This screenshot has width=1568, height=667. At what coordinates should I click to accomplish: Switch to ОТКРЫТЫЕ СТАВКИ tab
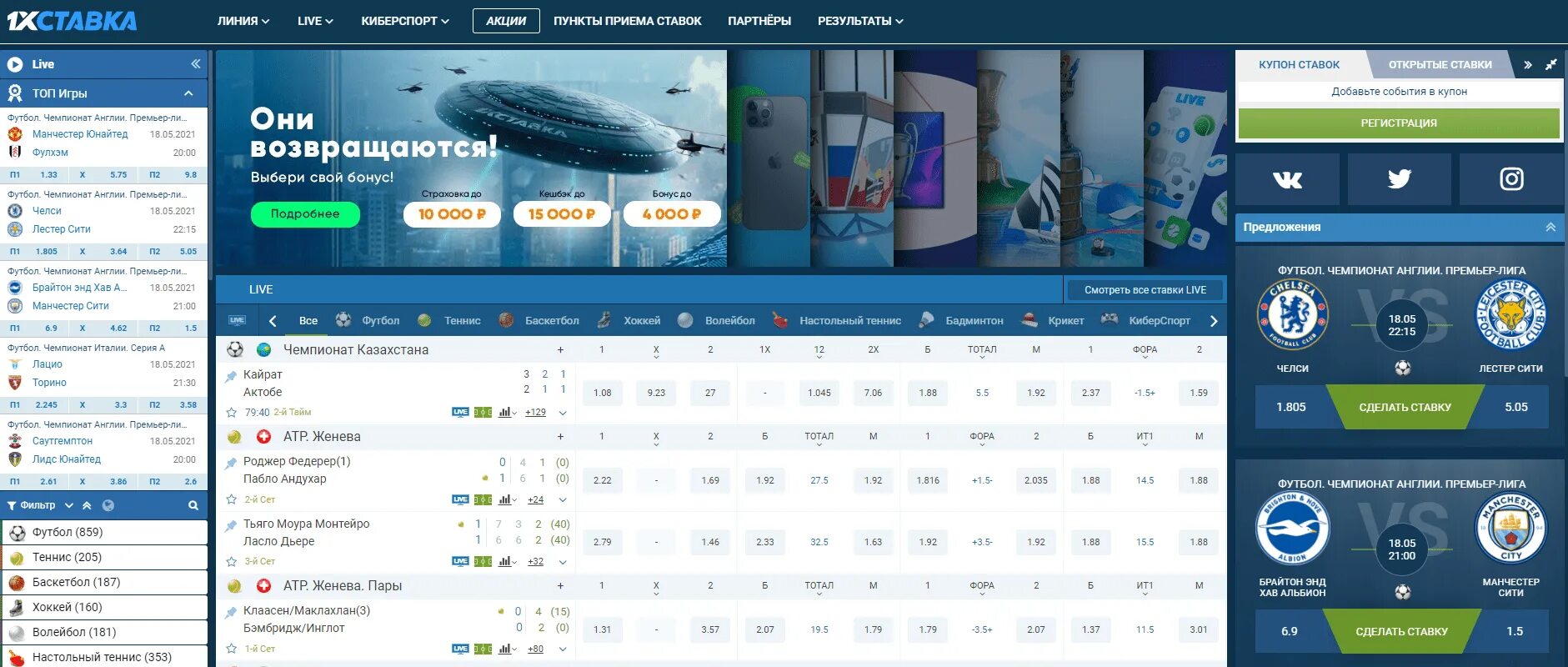pos(1440,64)
